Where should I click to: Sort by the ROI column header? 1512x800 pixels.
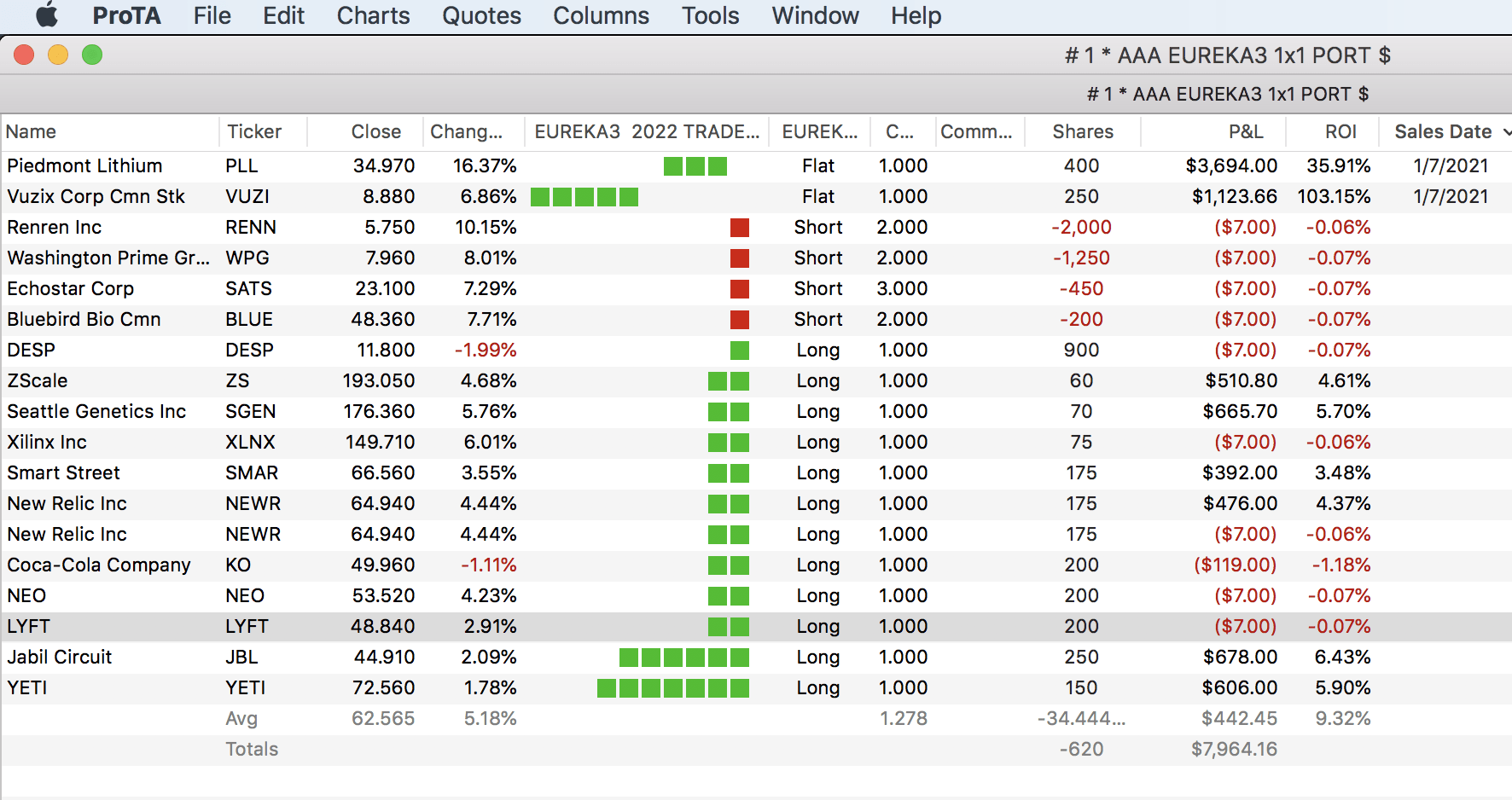pos(1332,132)
